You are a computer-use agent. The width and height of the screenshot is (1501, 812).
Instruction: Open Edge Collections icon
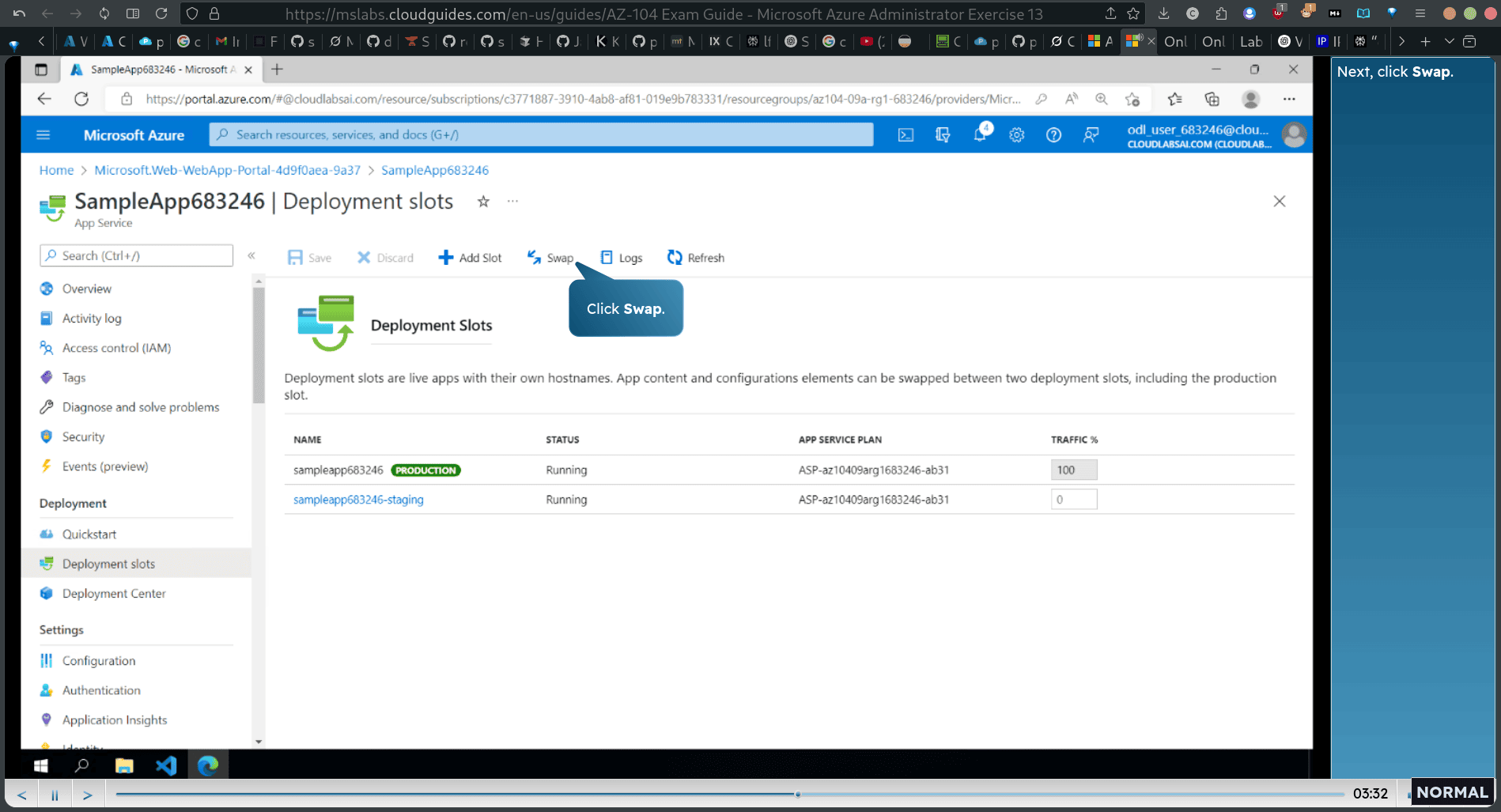1212,99
